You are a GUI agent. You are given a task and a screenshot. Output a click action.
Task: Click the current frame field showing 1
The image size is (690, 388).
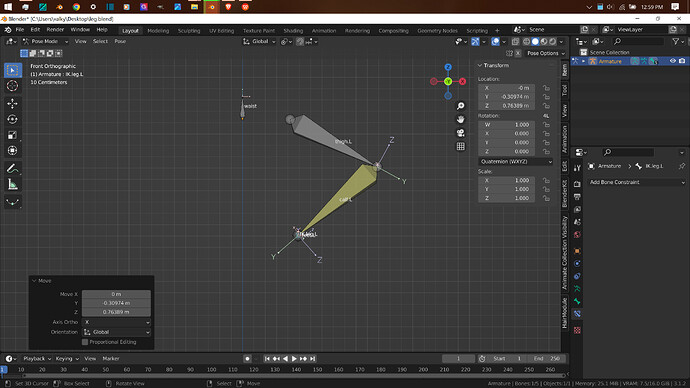[x=458, y=359]
